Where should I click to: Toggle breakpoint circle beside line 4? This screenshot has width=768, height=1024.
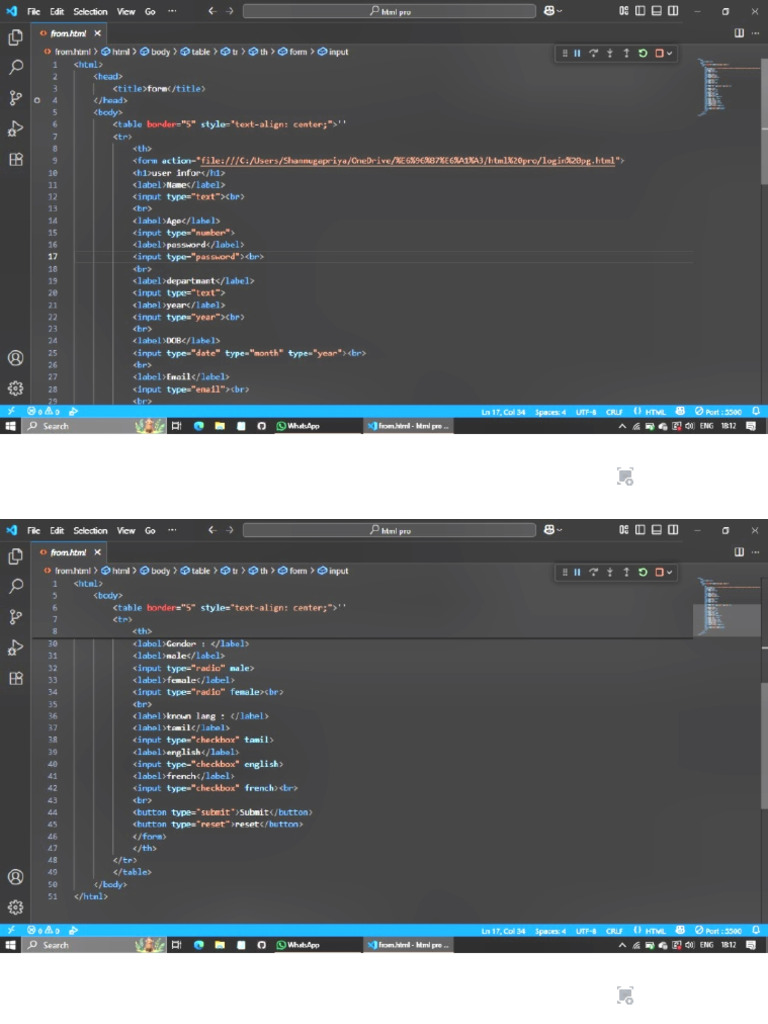click(x=37, y=101)
